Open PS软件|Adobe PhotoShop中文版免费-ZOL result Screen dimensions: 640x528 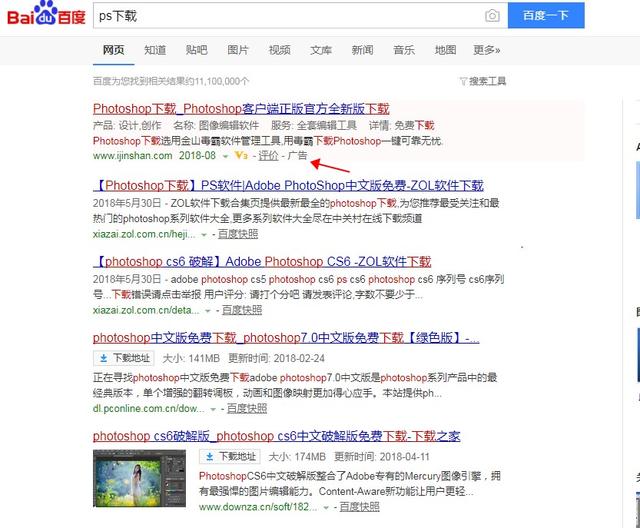pyautogui.click(x=288, y=186)
